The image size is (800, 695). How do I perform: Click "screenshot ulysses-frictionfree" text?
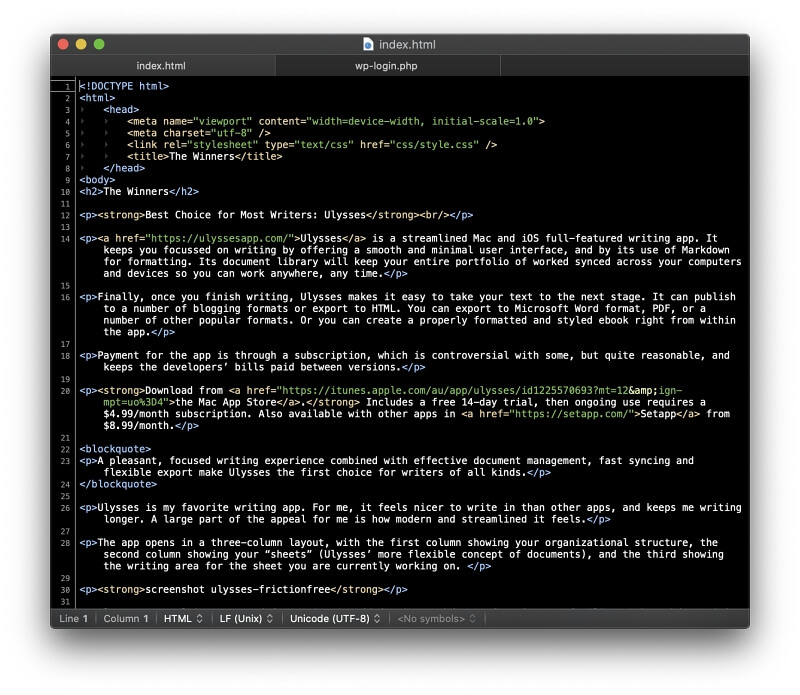click(x=238, y=589)
